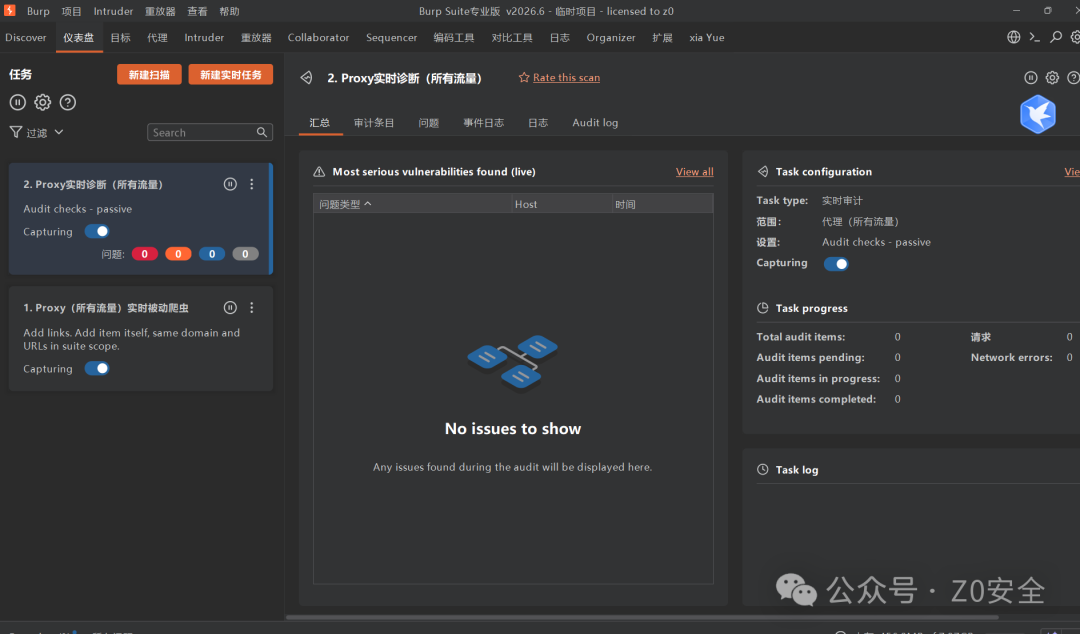This screenshot has height=634, width=1080.
Task: Switch to the Organizer tab
Action: 611,37
